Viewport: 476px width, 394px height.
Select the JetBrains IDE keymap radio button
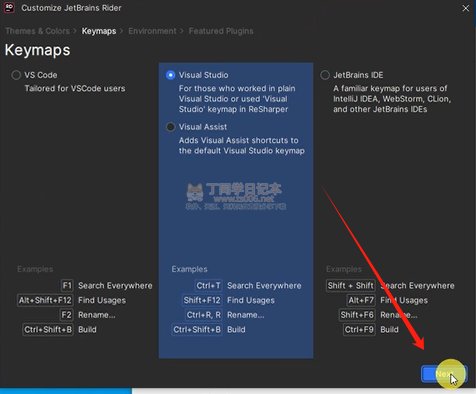(x=325, y=75)
